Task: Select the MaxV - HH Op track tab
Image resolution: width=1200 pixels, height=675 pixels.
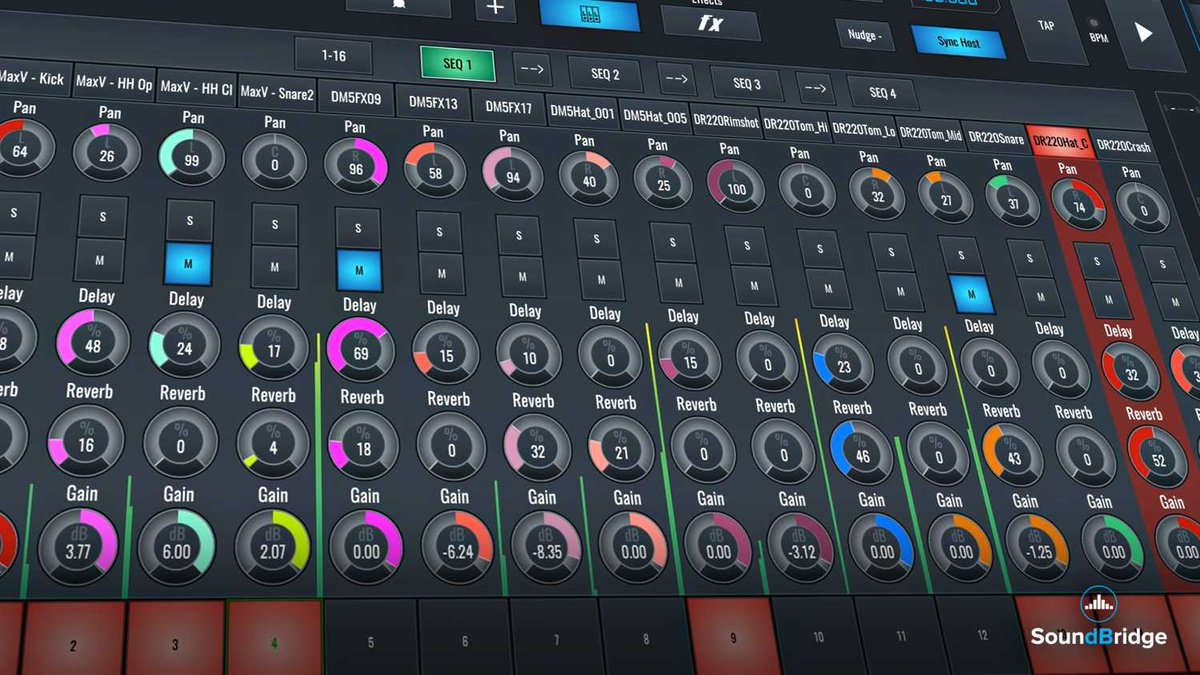Action: [x=114, y=84]
